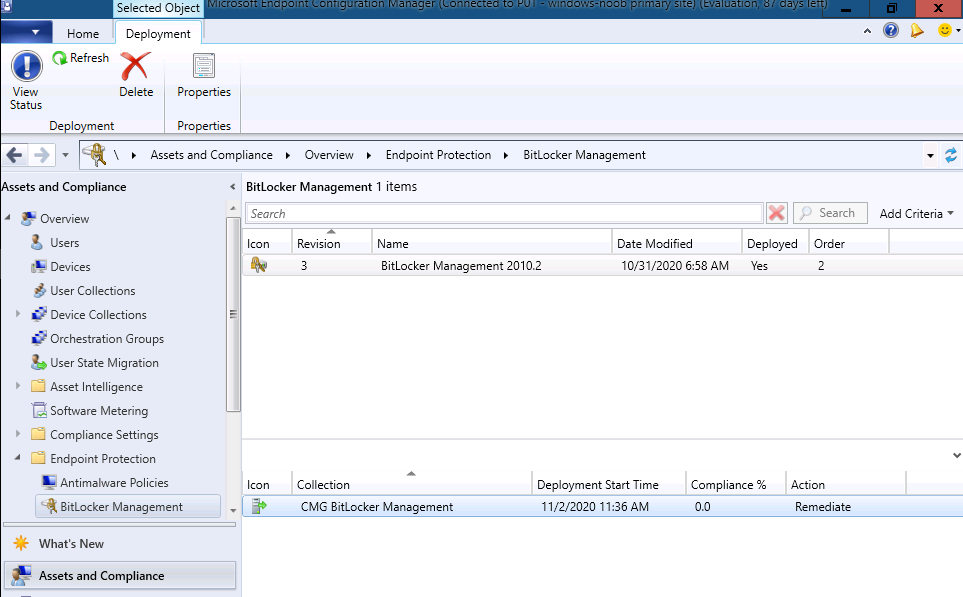The image size is (963, 597).
Task: Sort deployments by the Action column
Action: (x=846, y=485)
